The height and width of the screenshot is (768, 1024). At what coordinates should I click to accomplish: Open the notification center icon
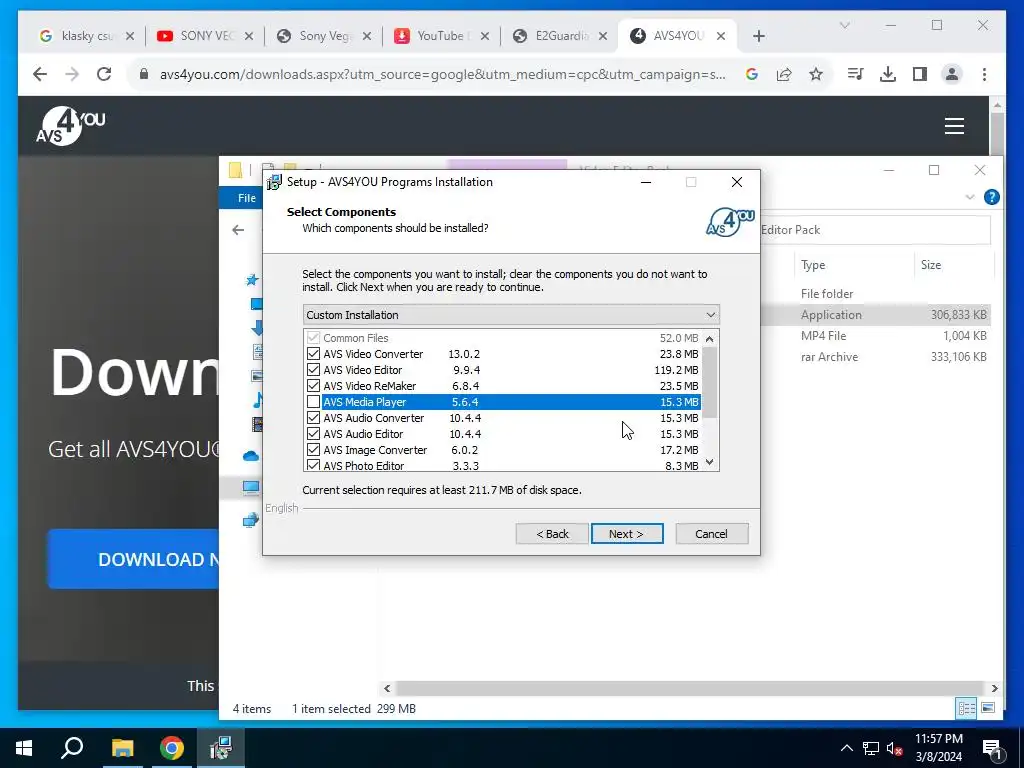pos(993,748)
